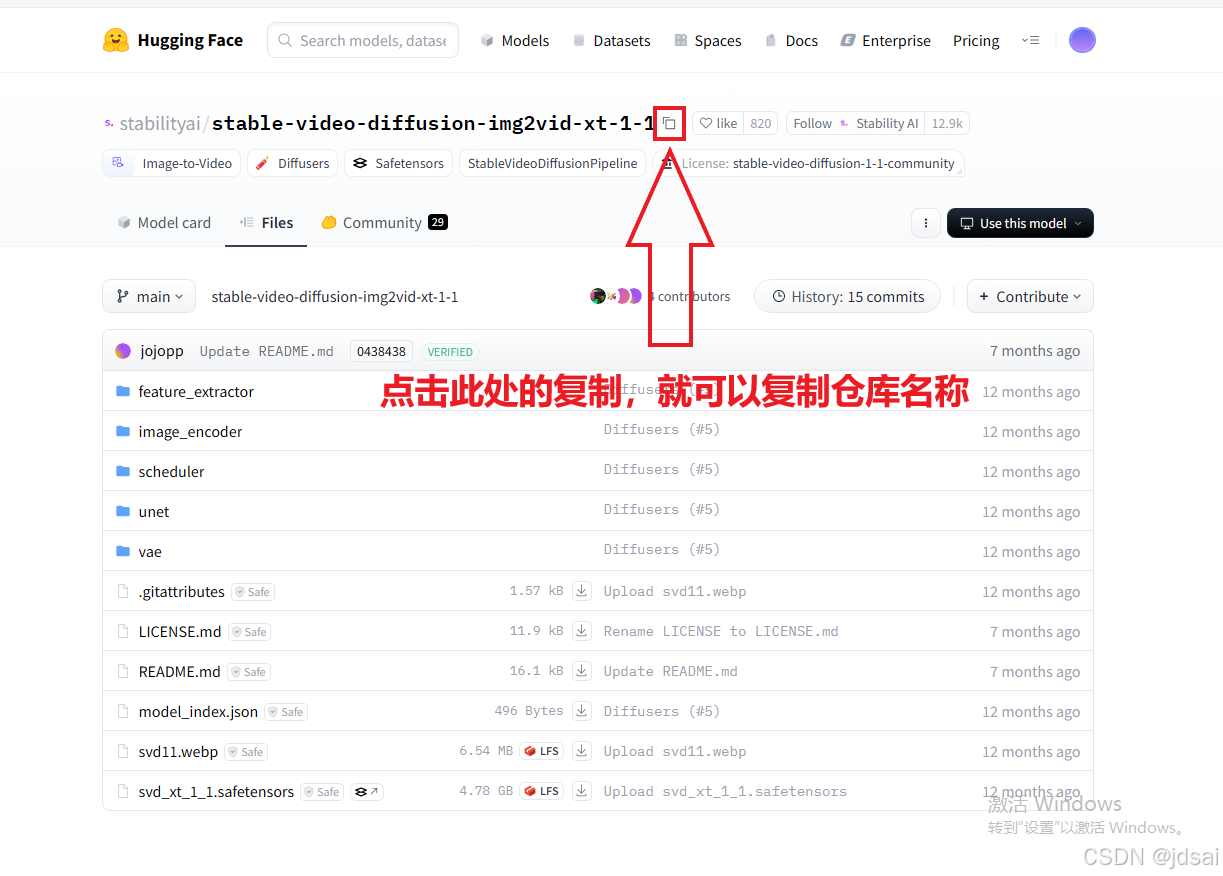
Task: Click the like count 820
Action: (761, 123)
